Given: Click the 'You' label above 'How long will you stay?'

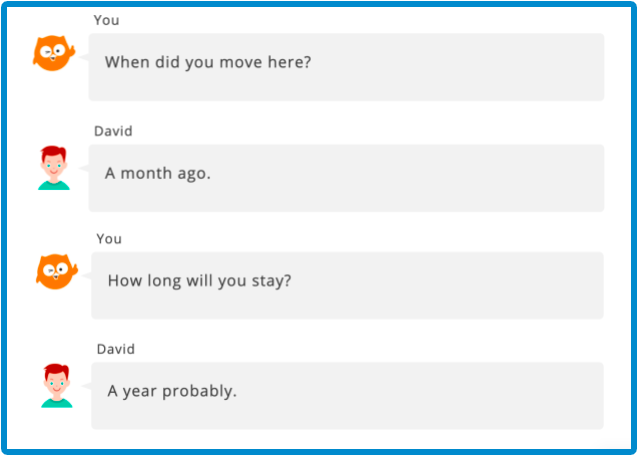Looking at the screenshot, I should pos(109,239).
